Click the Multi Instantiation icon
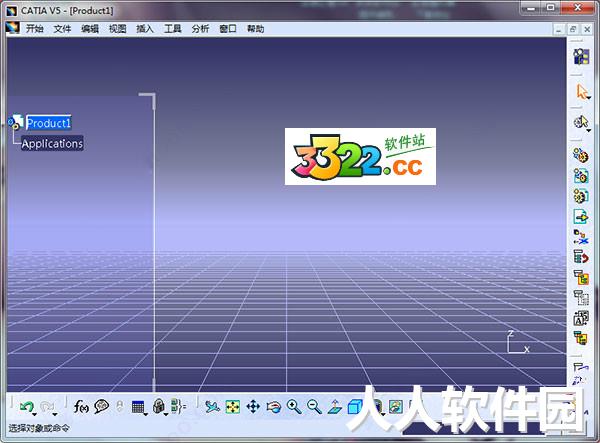The image size is (600, 443). tap(581, 338)
